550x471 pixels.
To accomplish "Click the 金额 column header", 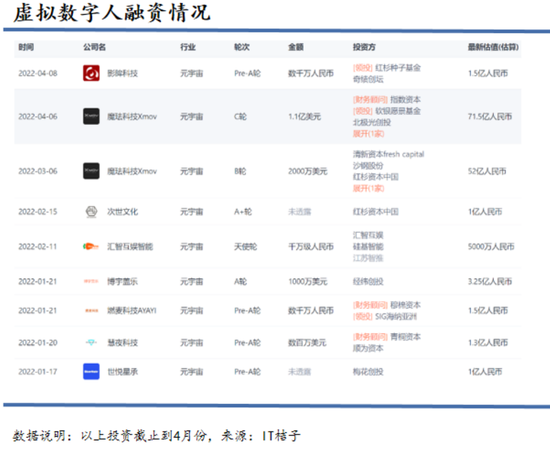I will click(296, 47).
